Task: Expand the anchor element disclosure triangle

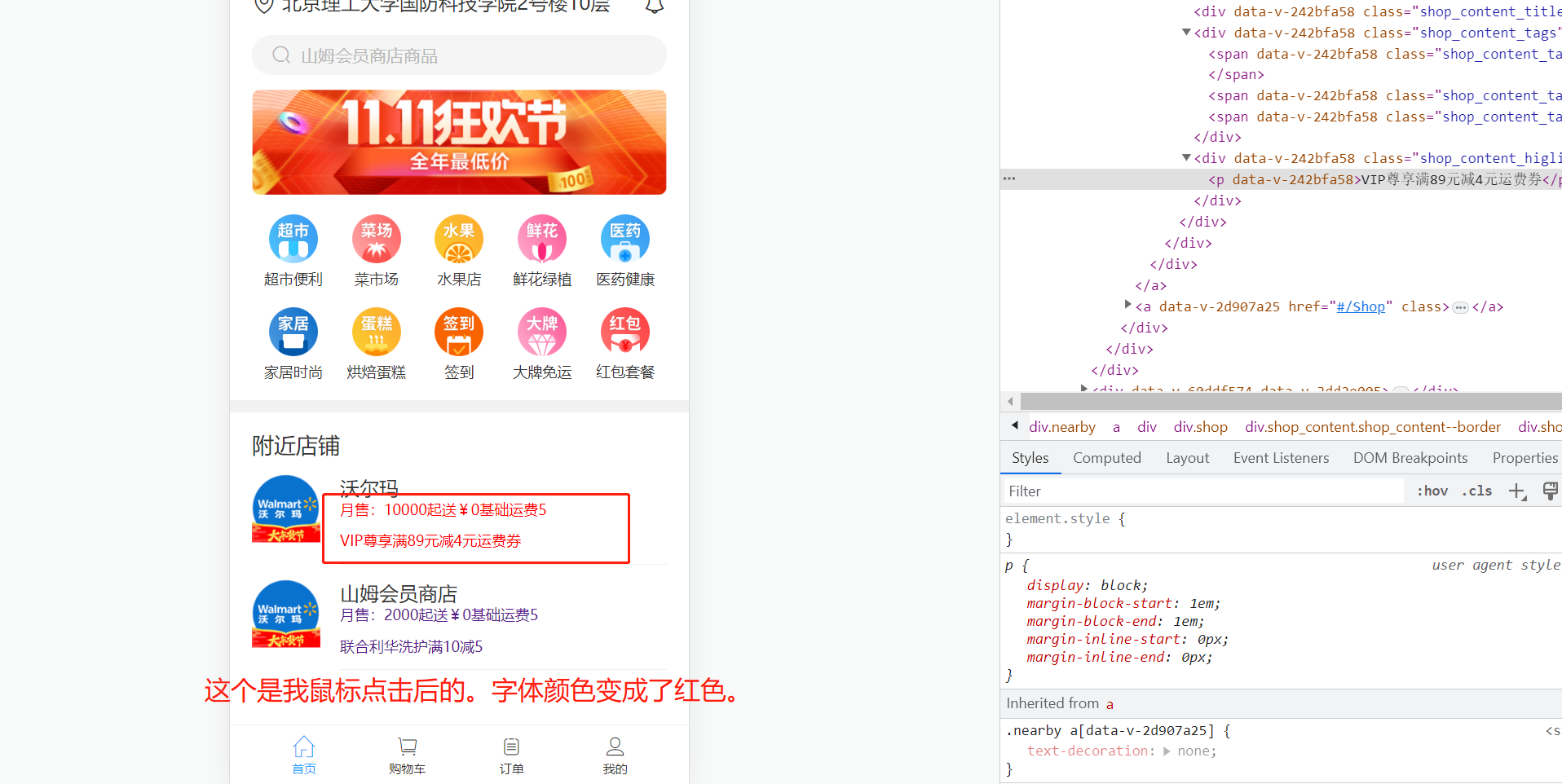Action: (1129, 306)
